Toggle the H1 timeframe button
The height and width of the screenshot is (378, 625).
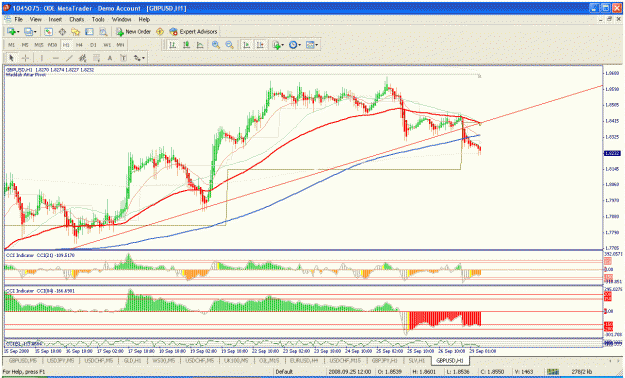pyautogui.click(x=66, y=45)
